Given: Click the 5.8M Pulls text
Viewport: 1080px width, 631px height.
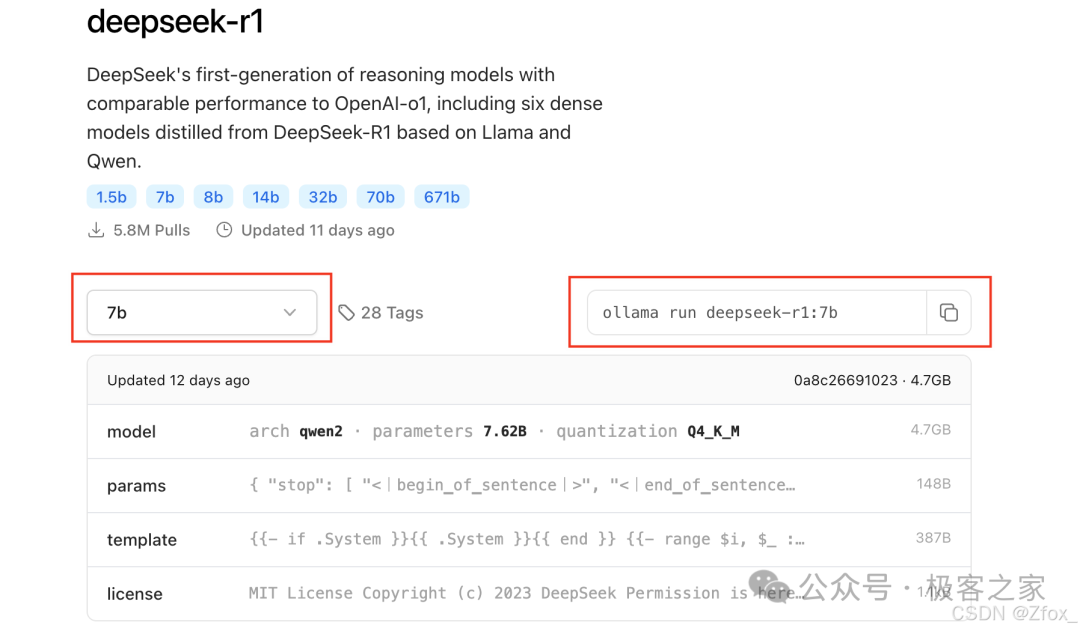Looking at the screenshot, I should coord(152,230).
